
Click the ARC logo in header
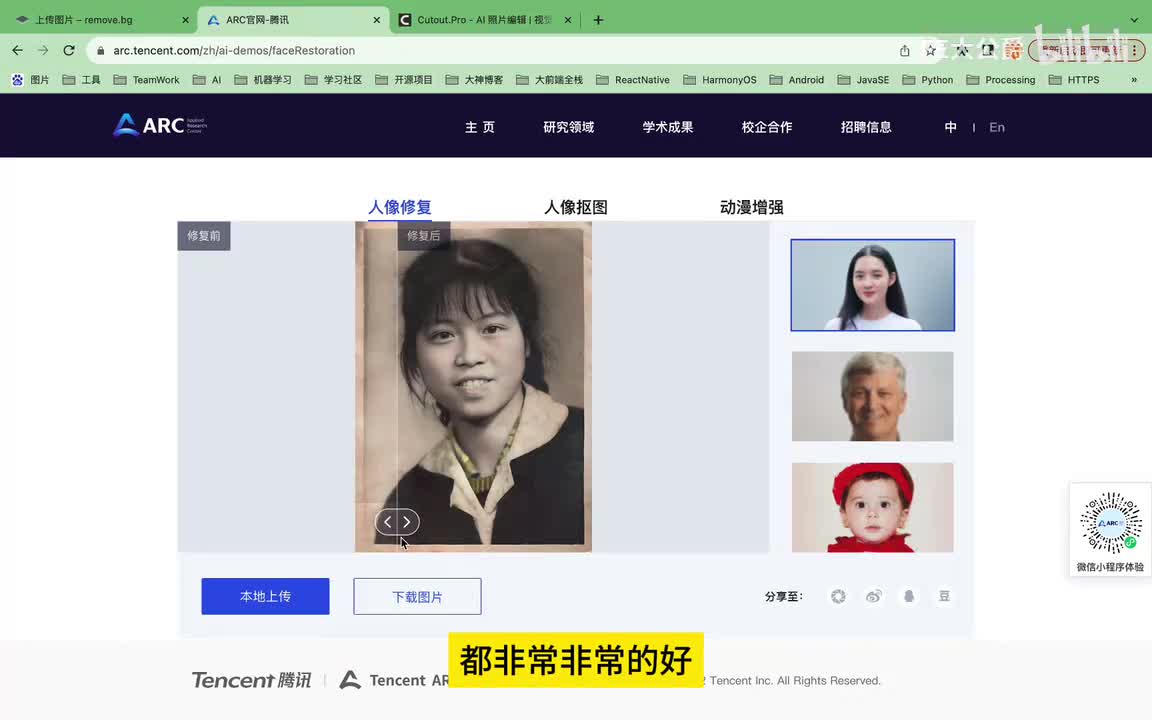pyautogui.click(x=160, y=125)
